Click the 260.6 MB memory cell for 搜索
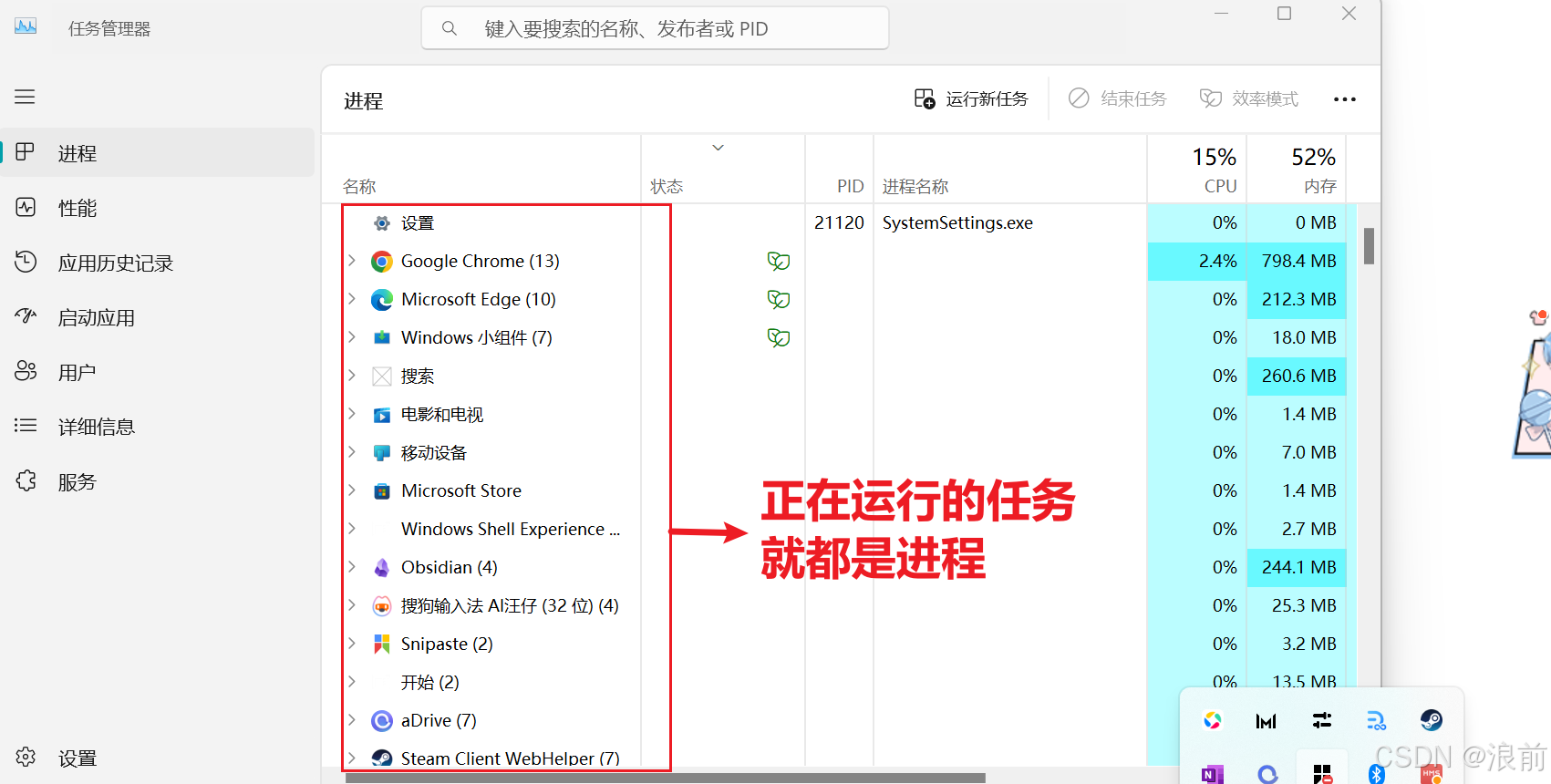 1298,377
